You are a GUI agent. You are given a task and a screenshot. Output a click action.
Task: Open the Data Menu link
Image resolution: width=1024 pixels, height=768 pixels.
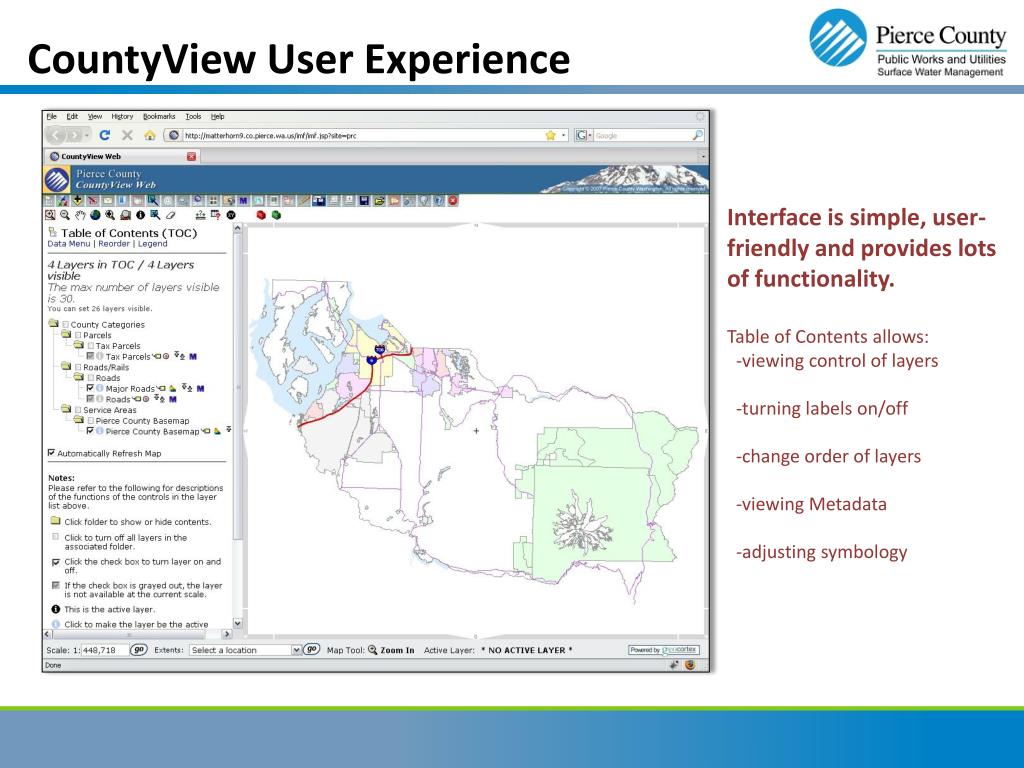[69, 244]
